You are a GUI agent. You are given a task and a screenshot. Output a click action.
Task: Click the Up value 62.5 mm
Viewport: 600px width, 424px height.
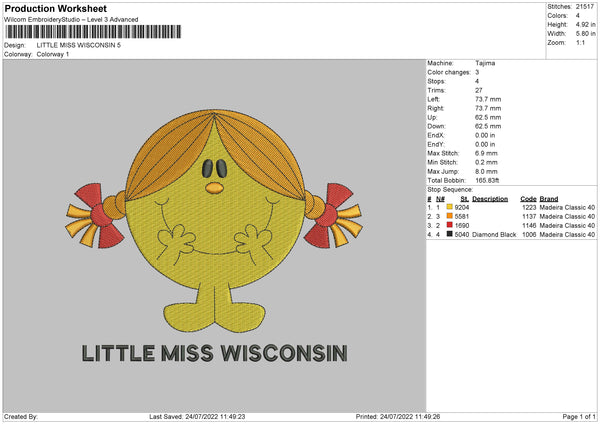tap(488, 117)
